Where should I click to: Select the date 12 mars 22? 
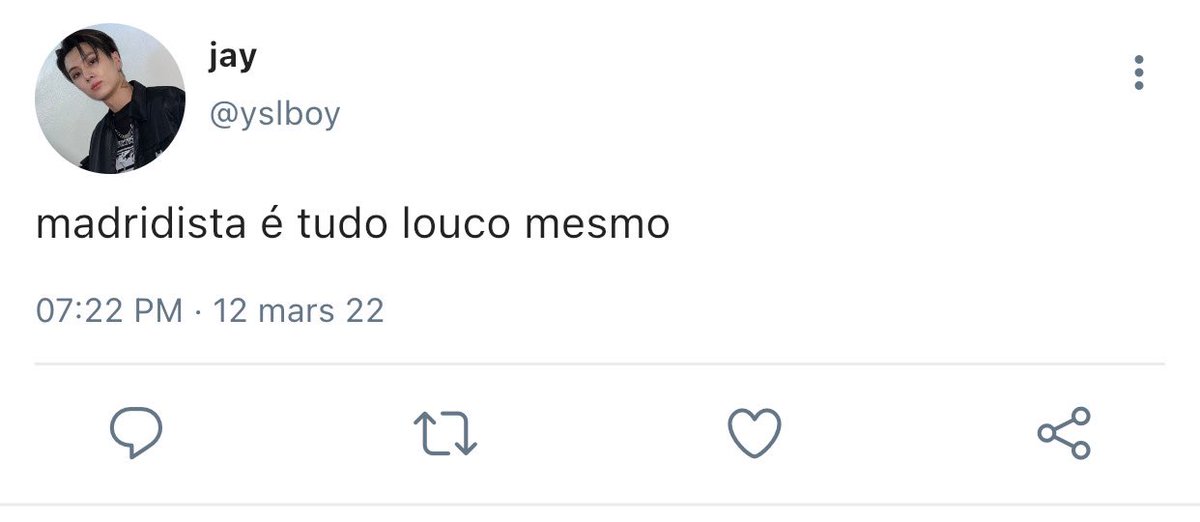pyautogui.click(x=299, y=310)
